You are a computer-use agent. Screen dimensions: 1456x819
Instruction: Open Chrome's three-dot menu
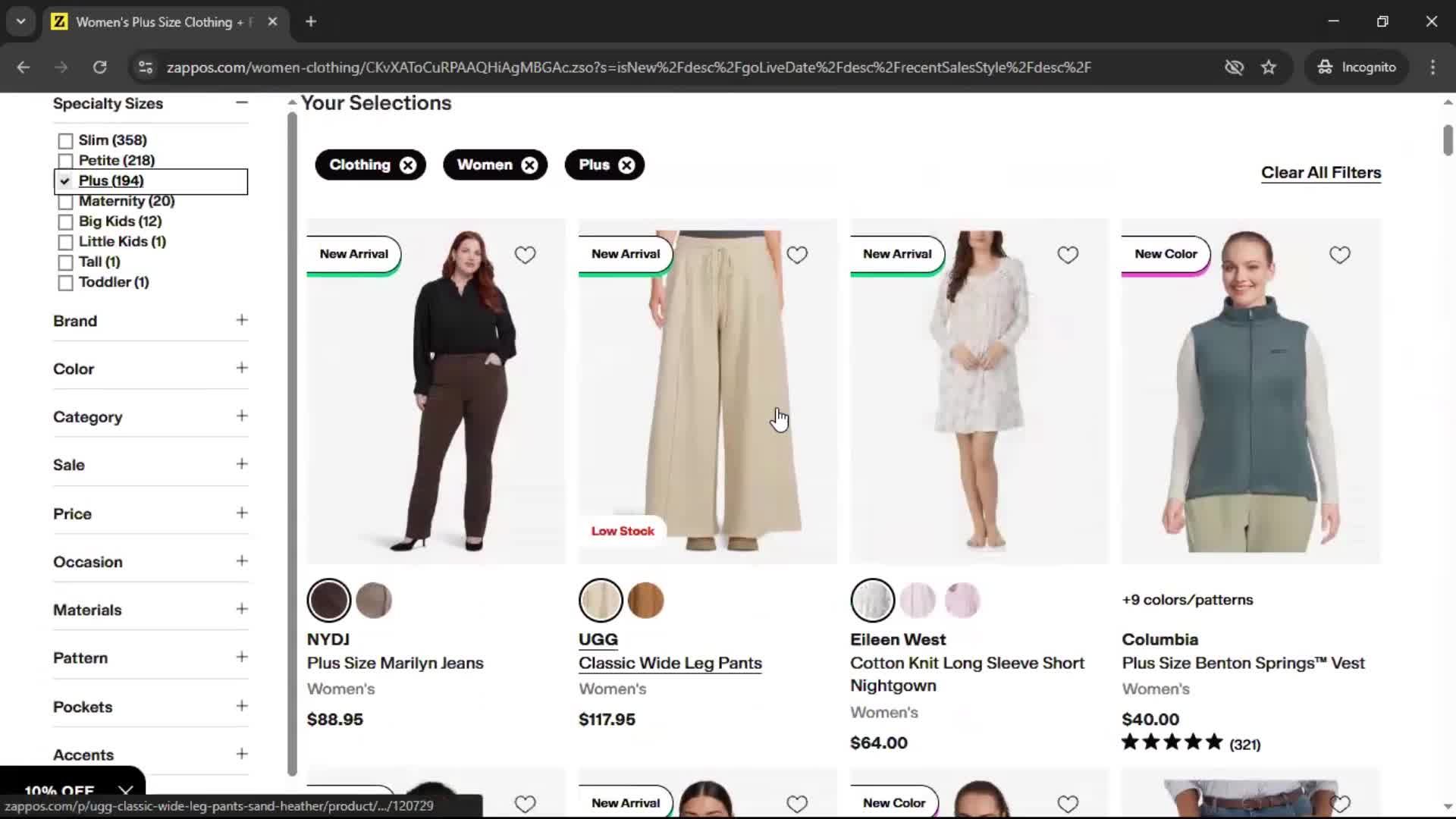(x=1432, y=67)
